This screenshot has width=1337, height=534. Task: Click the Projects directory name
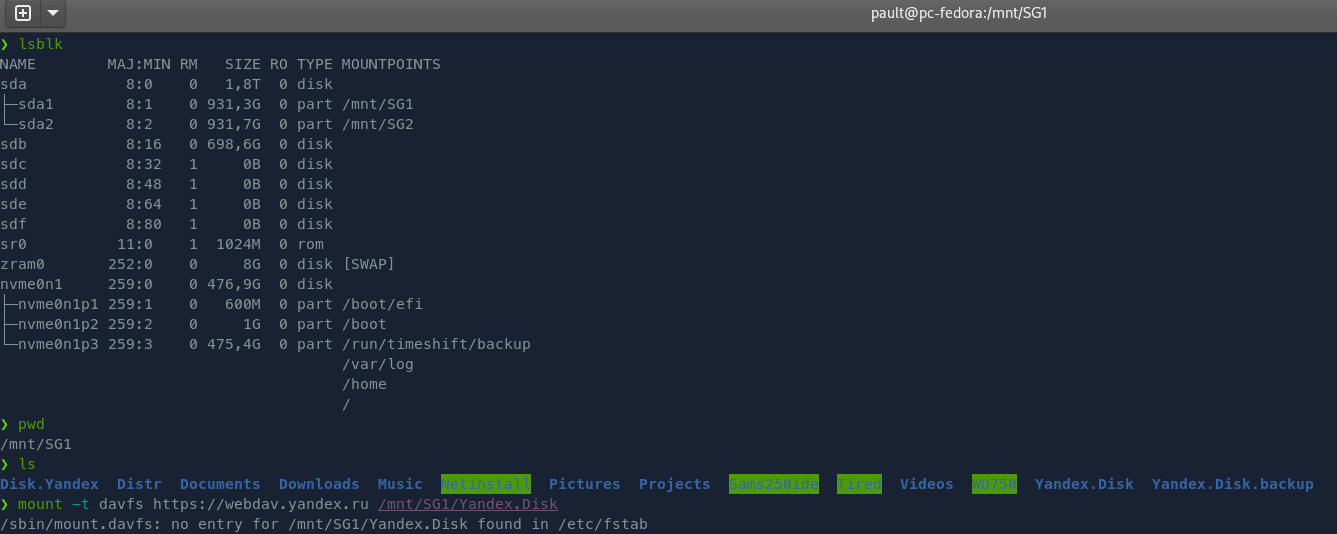tap(674, 484)
